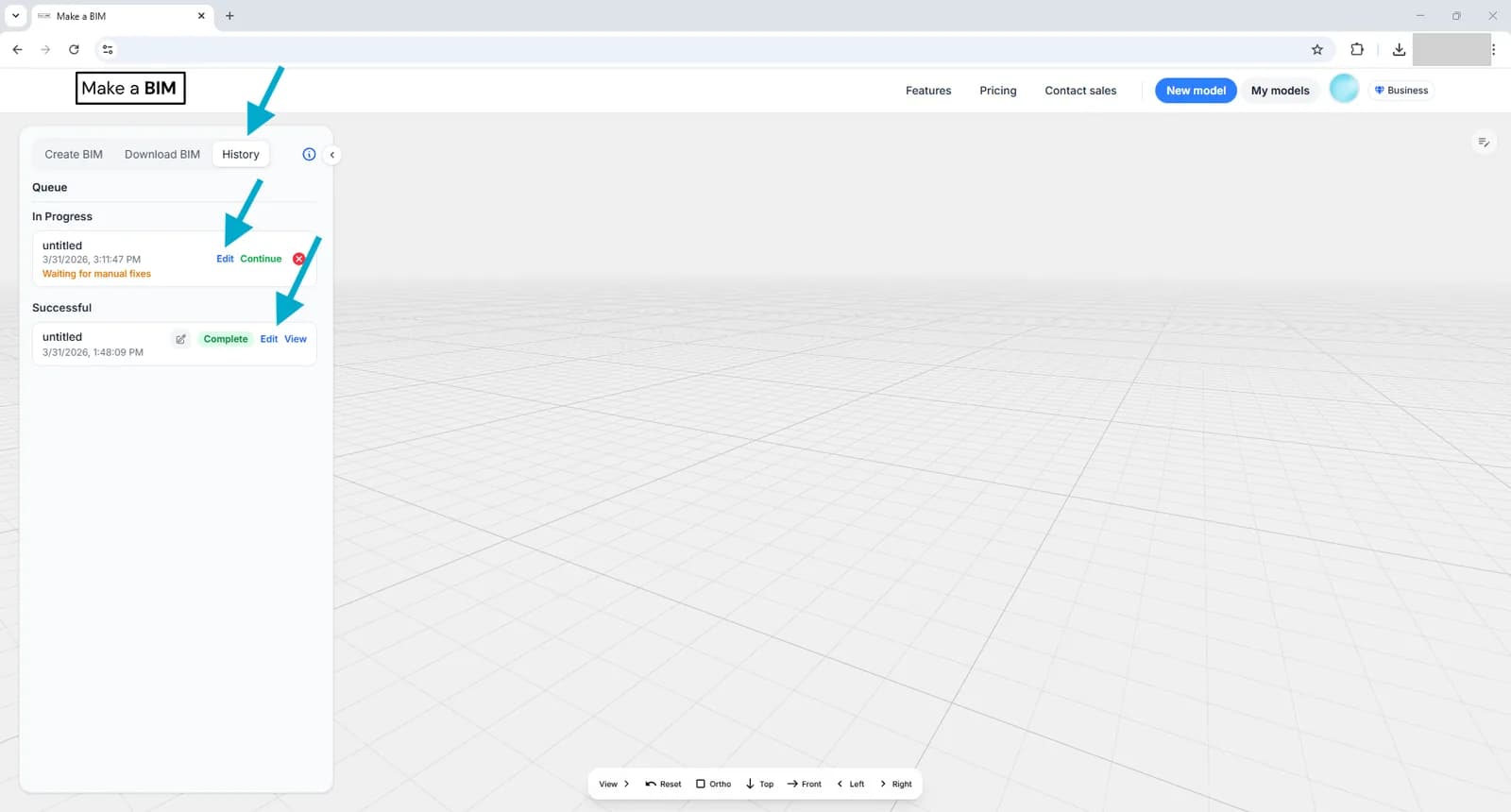Switch to Top view
The image size is (1511, 812).
coord(759,784)
